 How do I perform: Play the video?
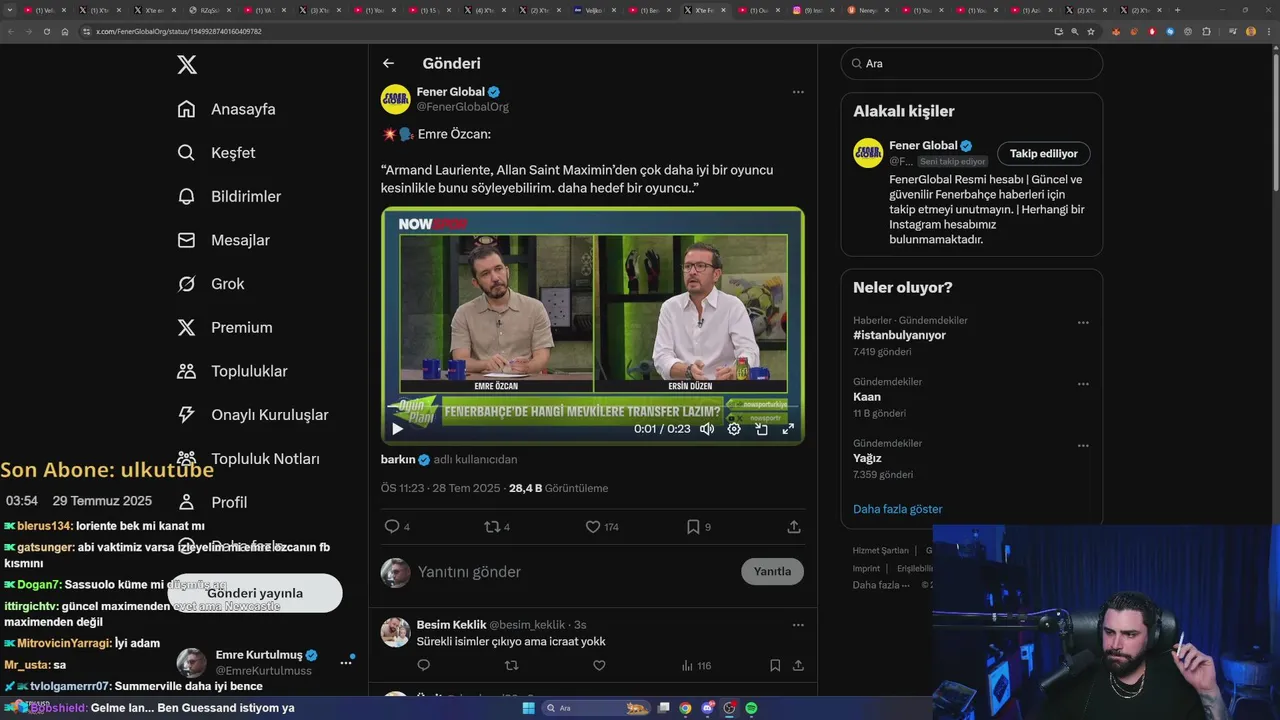397,429
